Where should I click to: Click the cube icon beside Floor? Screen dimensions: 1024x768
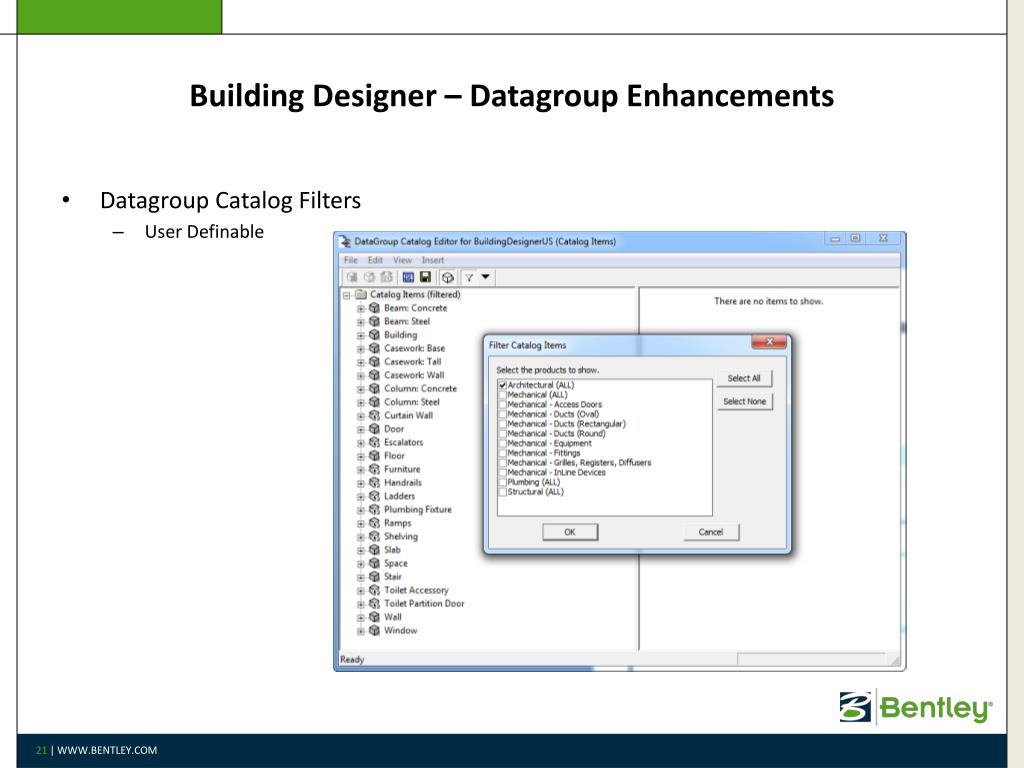click(374, 455)
